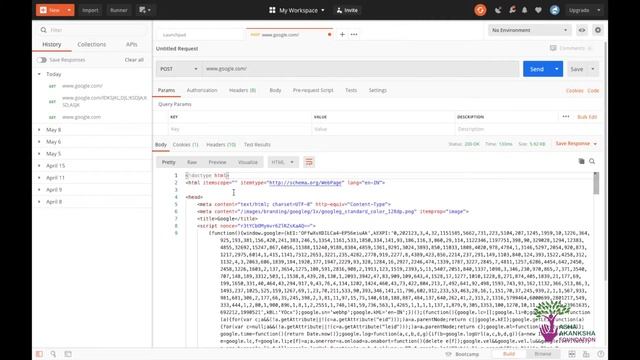The height and width of the screenshot is (360, 640).
Task: Toggle the sidebar icon in status bar
Action: pos(39,354)
